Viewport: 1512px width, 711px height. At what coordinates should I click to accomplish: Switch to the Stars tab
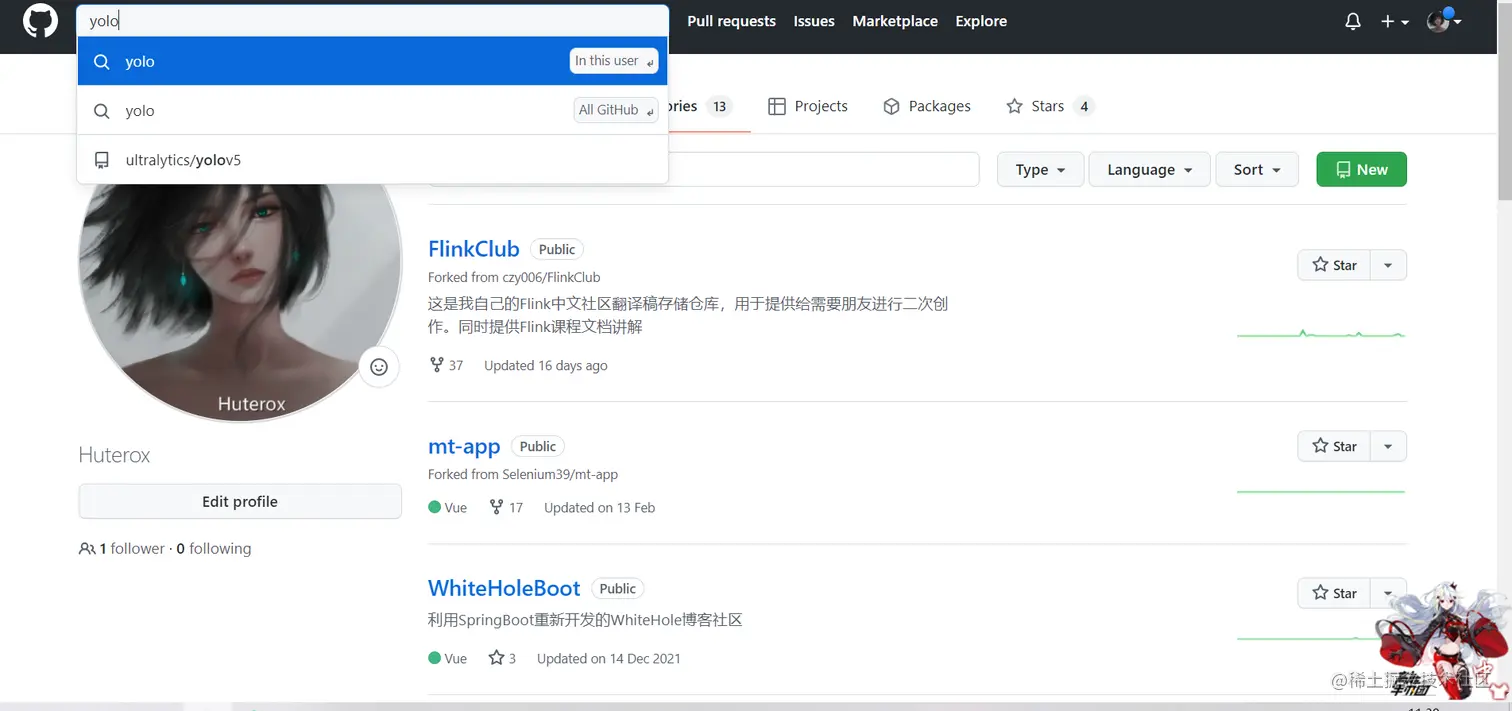coord(1050,106)
